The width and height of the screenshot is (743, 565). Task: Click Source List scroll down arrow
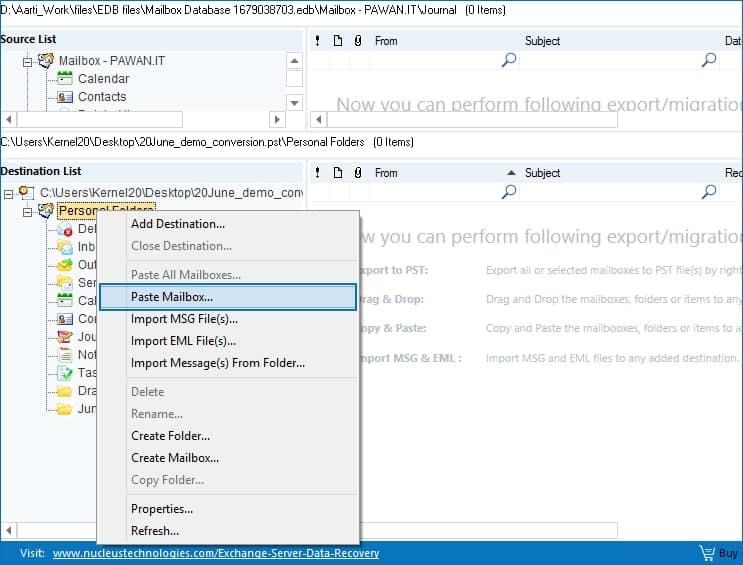click(294, 102)
